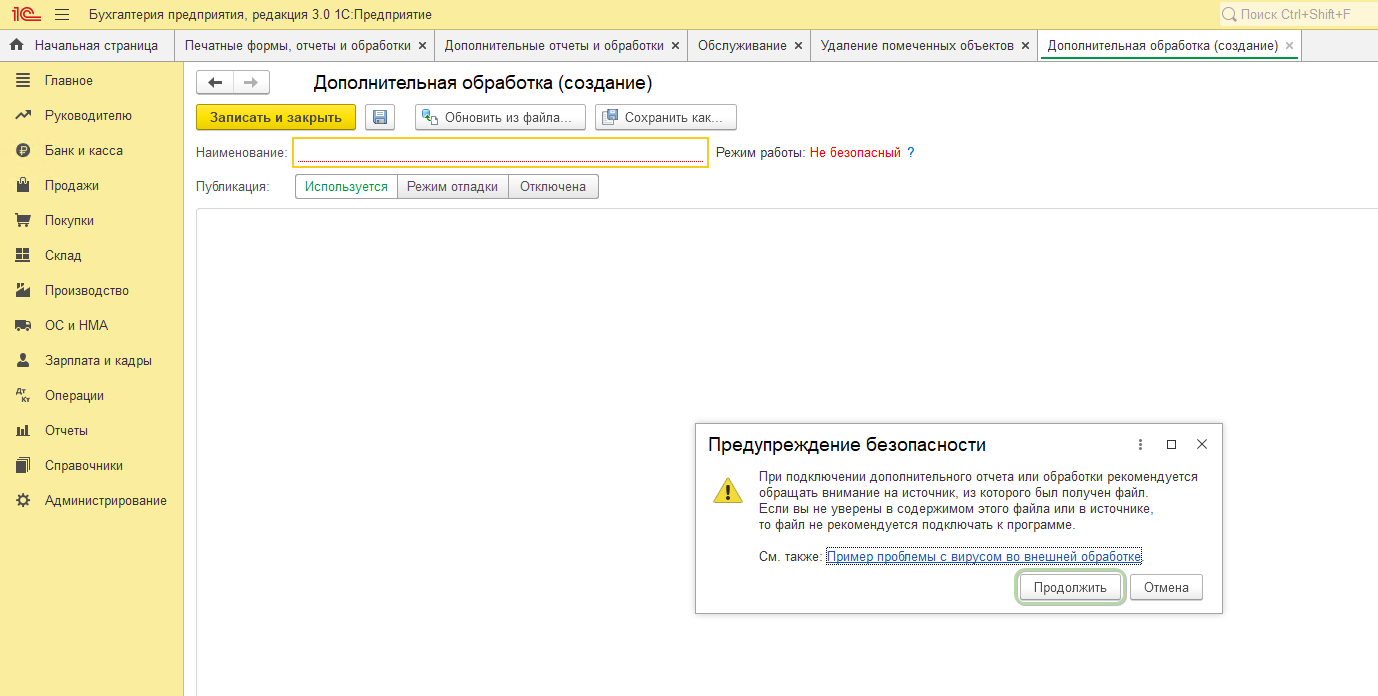Screen dimensions: 1378x696
Task: Click Отмена in the warning dialog
Action: [1166, 587]
